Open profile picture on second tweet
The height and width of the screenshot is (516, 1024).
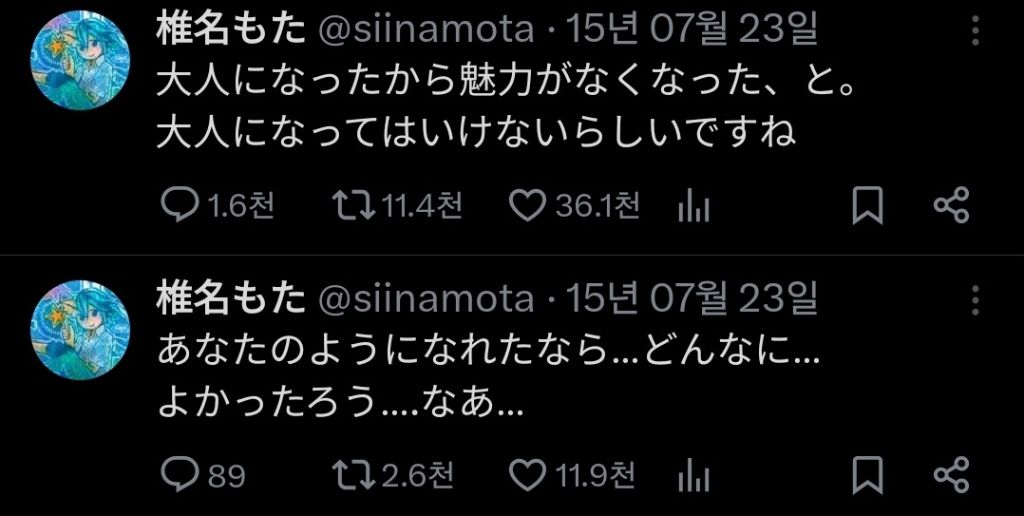click(80, 327)
